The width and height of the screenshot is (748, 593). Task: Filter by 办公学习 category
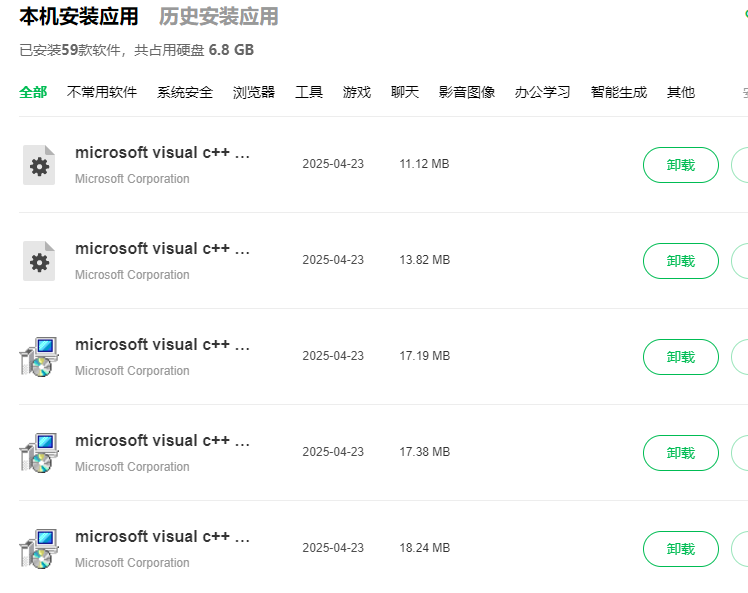click(542, 92)
